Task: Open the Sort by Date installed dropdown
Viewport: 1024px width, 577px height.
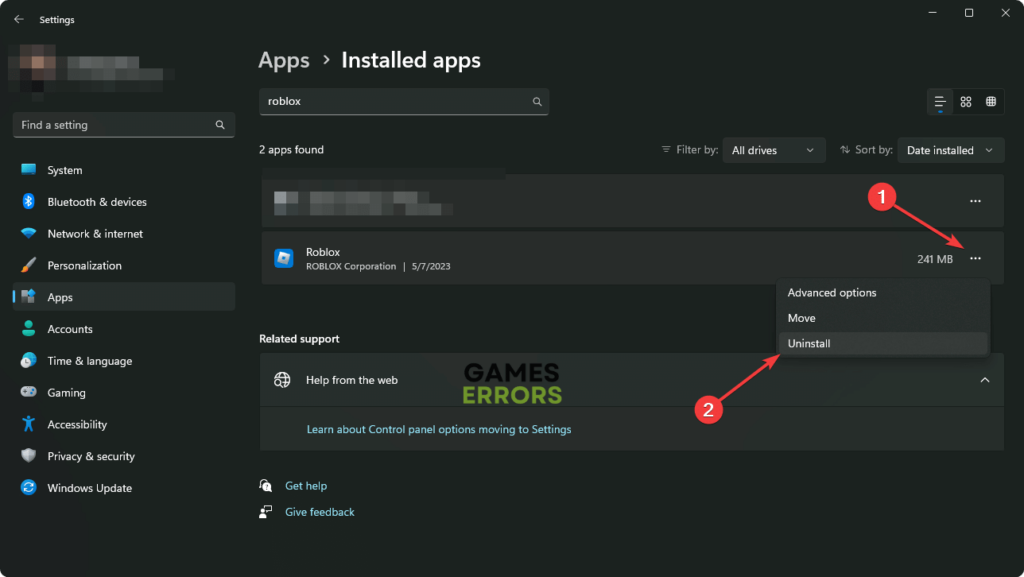Action: [950, 150]
